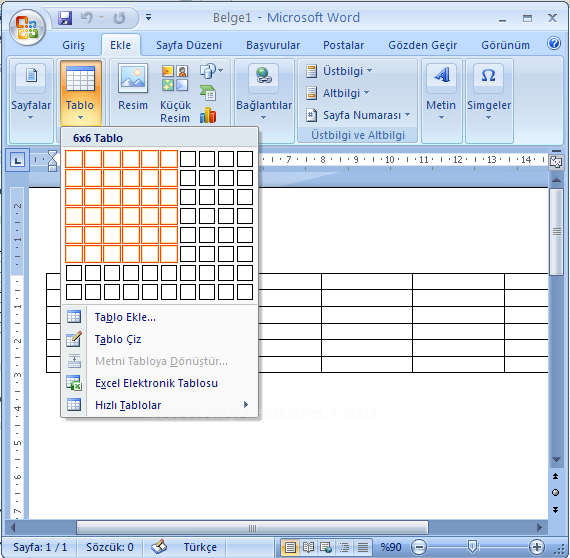Screen dimensions: 570x558
Task: Switch to Web Layout view
Action: pyautogui.click(x=326, y=547)
